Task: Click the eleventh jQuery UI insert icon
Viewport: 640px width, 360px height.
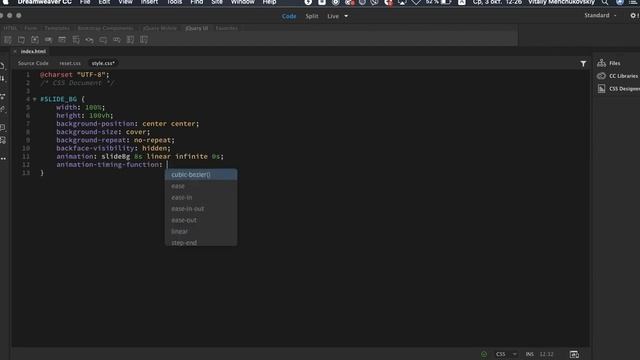Action: 144,40
